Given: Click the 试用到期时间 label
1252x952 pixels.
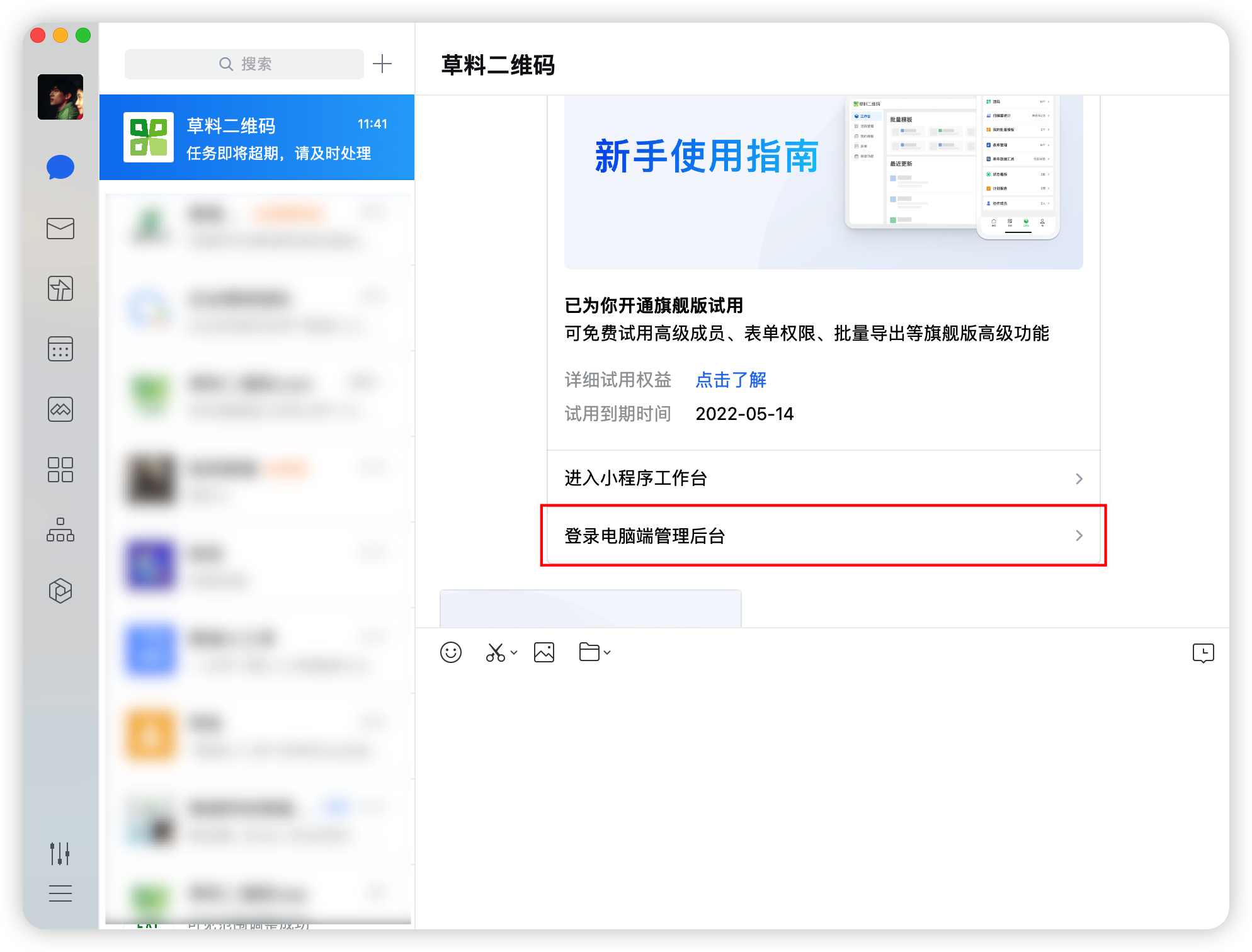Looking at the screenshot, I should click(618, 414).
